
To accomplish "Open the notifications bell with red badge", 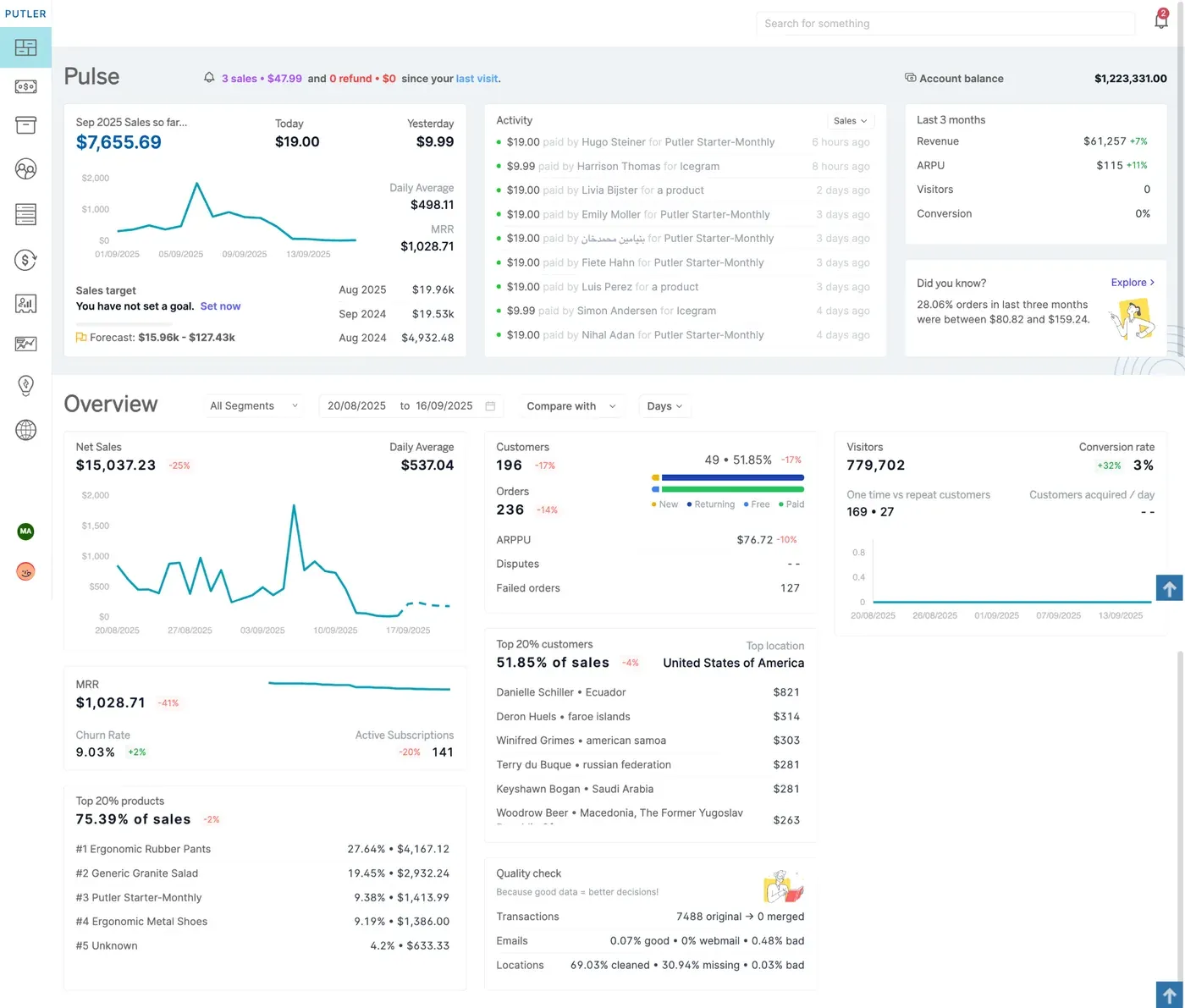I will [x=1161, y=19].
